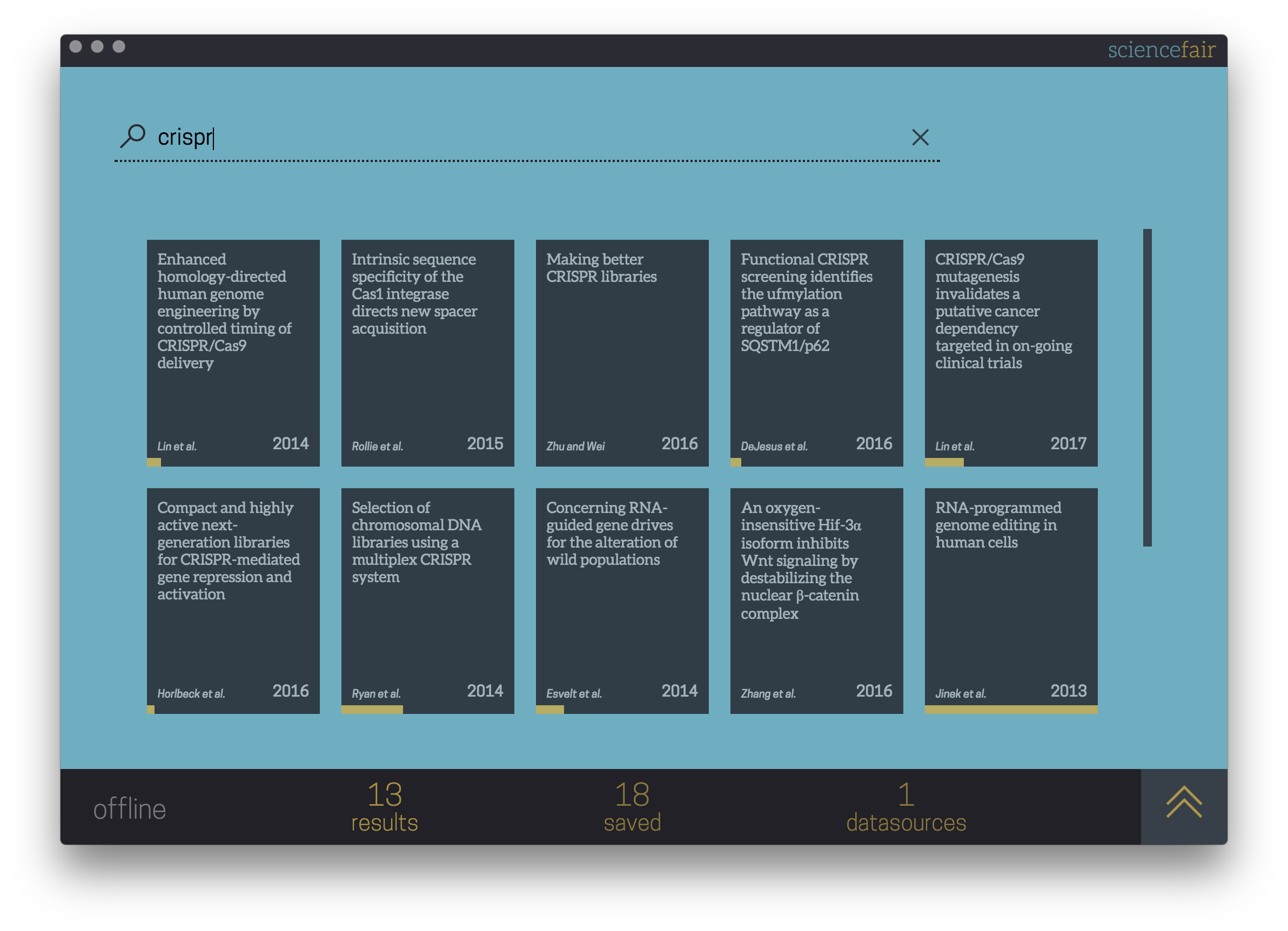Open the Zhang et al. Hif-3α paper
The height and width of the screenshot is (931, 1288).
(816, 599)
